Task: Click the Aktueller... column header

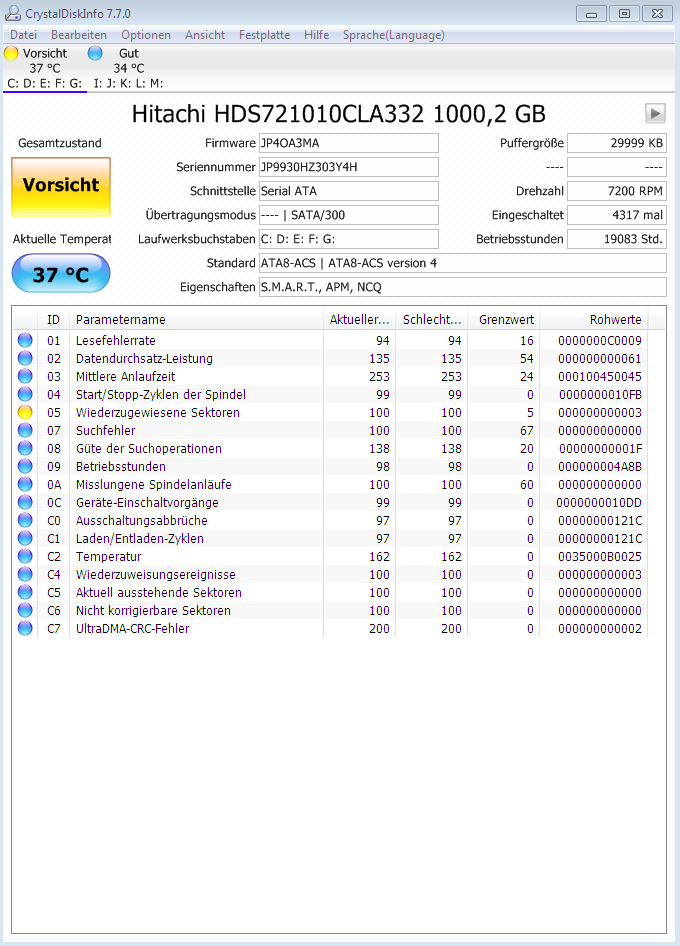Action: pos(359,320)
